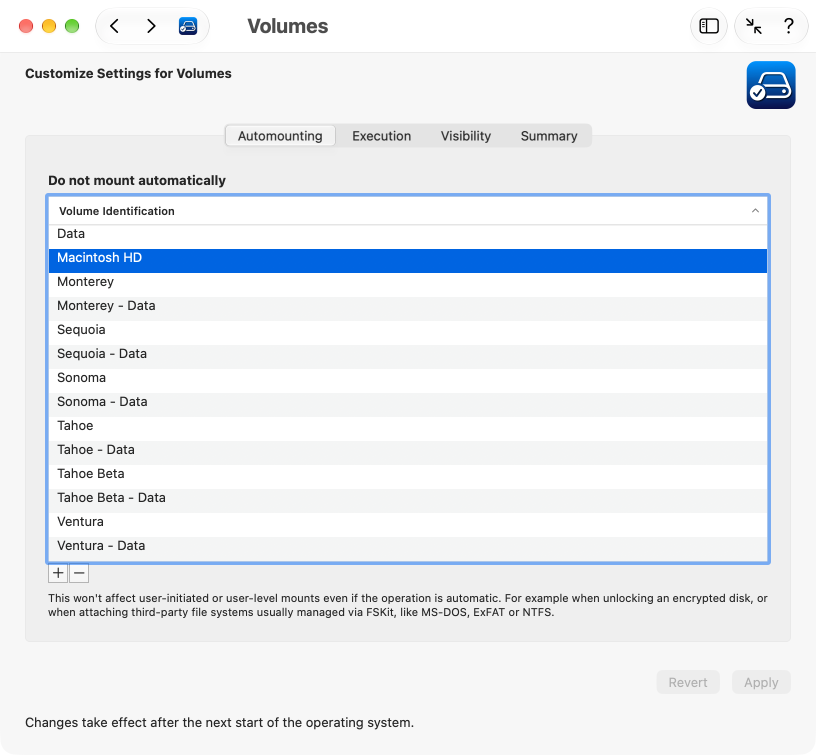816x755 pixels.
Task: Select the Sequoia - Data row
Action: tap(408, 356)
